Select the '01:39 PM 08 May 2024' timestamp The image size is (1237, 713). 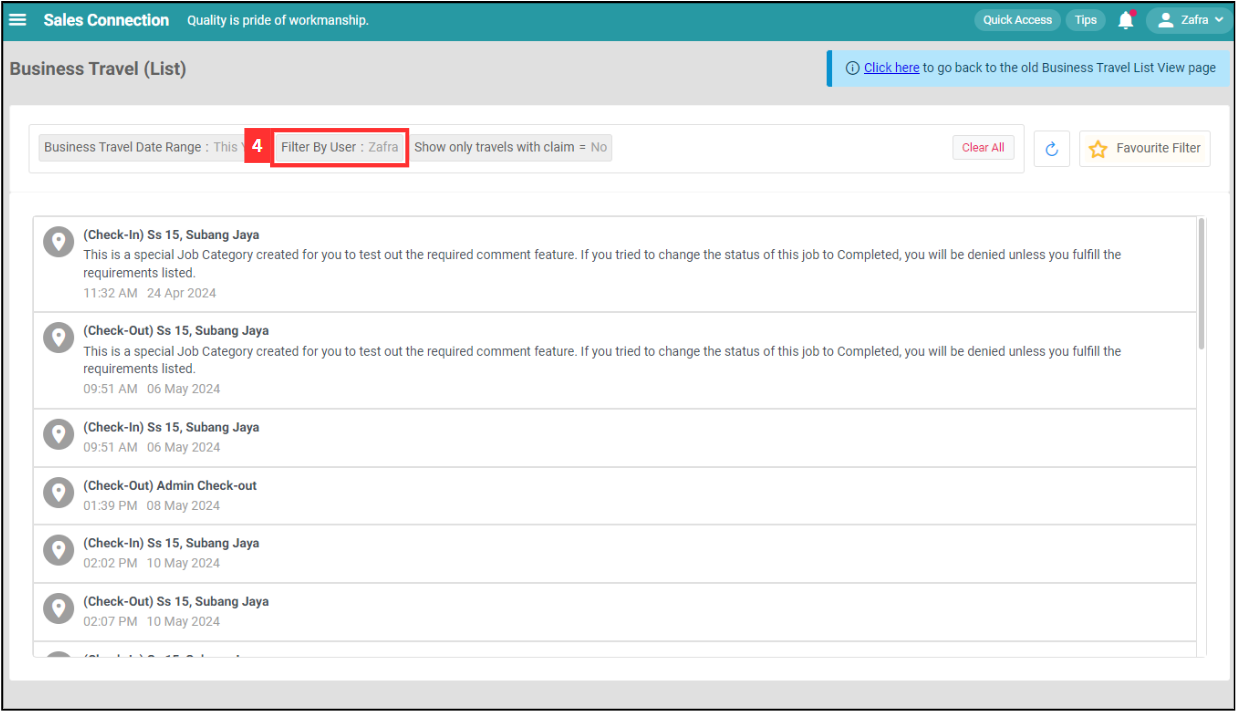click(x=152, y=505)
